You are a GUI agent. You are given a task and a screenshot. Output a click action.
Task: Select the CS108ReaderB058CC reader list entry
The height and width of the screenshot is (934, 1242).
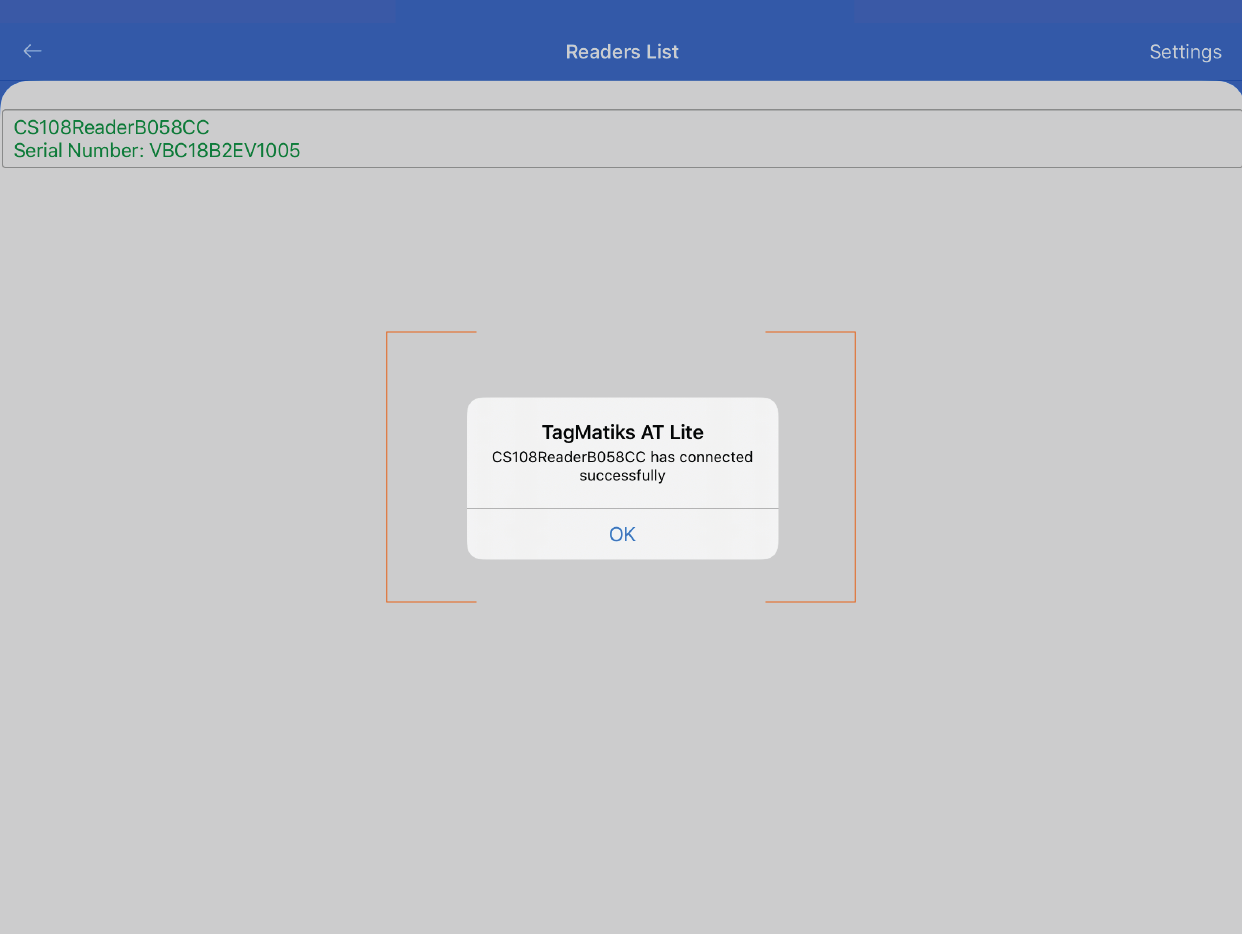click(111, 127)
